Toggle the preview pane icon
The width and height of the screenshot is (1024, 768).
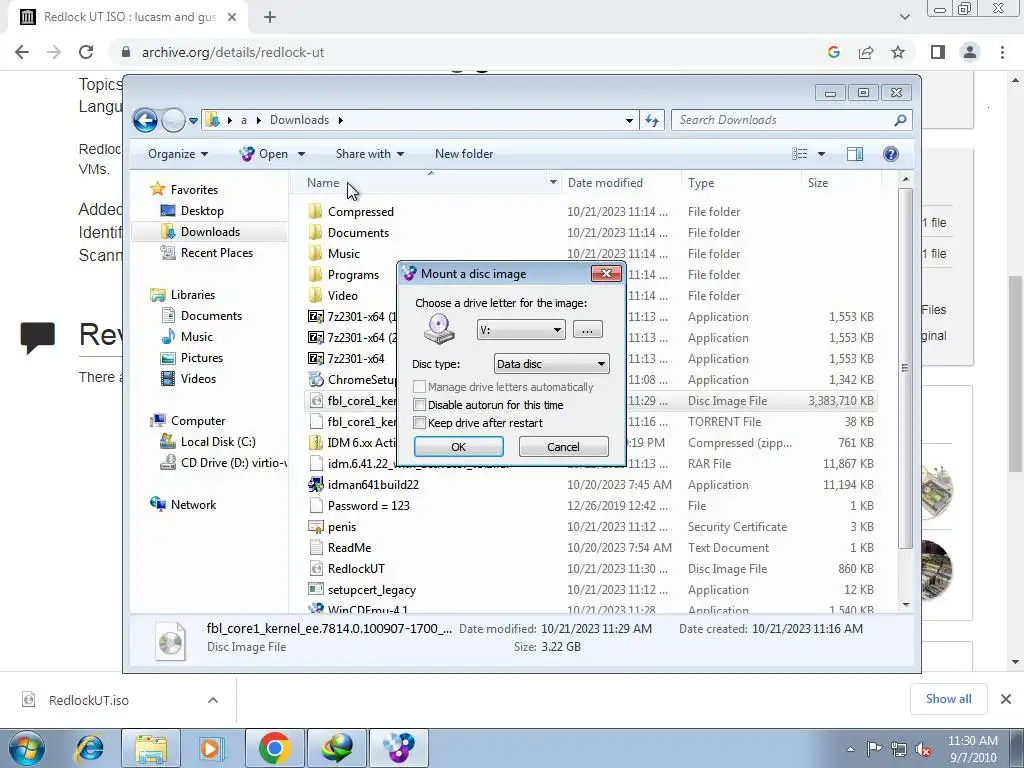coord(855,154)
